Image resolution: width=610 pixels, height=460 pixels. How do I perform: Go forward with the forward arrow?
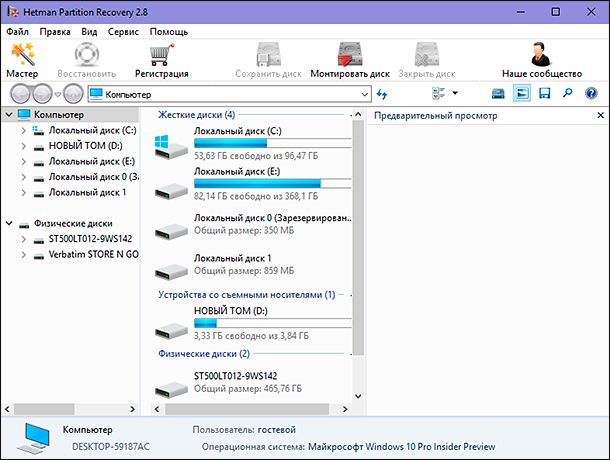[x=42, y=94]
